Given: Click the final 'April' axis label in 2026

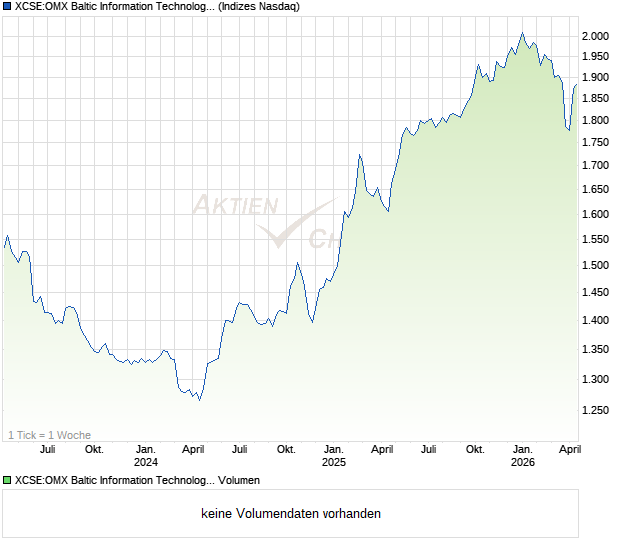Looking at the screenshot, I should point(570,450).
